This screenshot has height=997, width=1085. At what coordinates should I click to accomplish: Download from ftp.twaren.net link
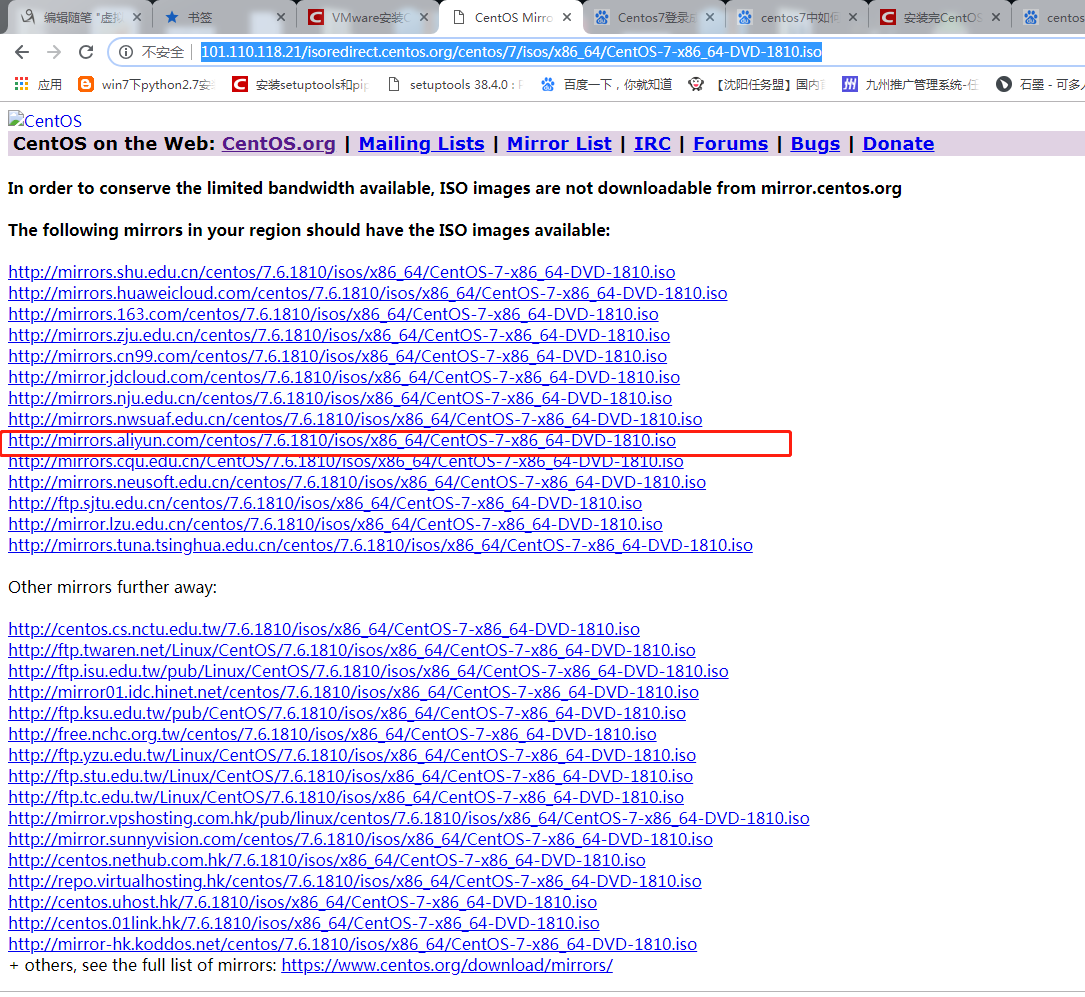[352, 650]
